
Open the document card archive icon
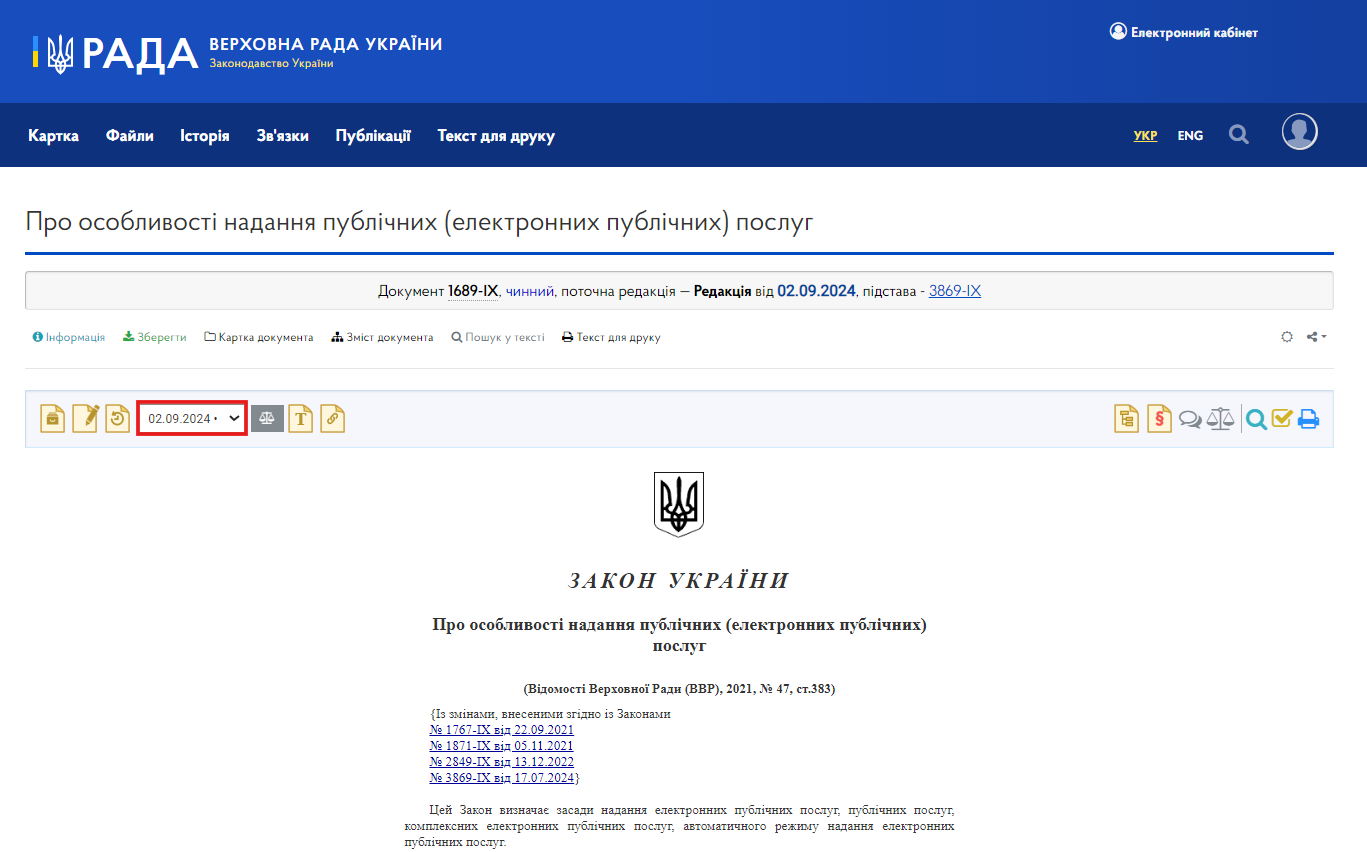(53, 418)
